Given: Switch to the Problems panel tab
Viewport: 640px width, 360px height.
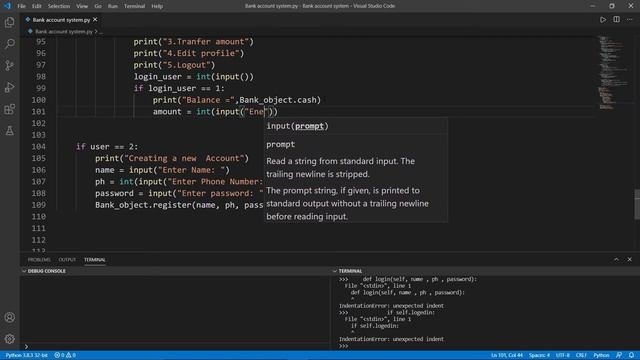Looking at the screenshot, I should [x=39, y=260].
